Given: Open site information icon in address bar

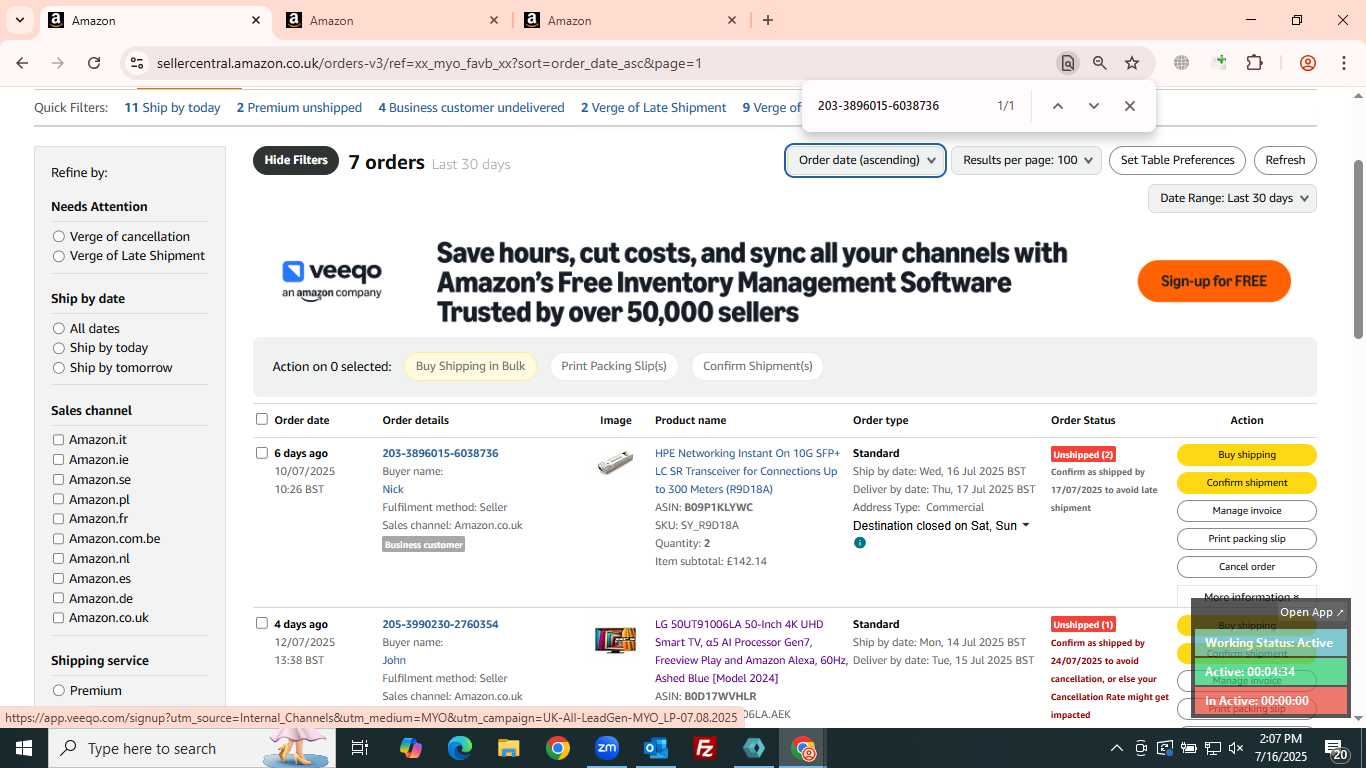Looking at the screenshot, I should [x=137, y=63].
